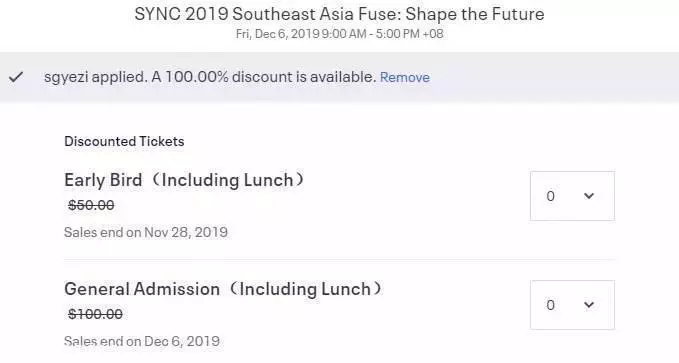Open the General Admission ticket quantity dropdown
This screenshot has height=363, width=679.
point(572,305)
